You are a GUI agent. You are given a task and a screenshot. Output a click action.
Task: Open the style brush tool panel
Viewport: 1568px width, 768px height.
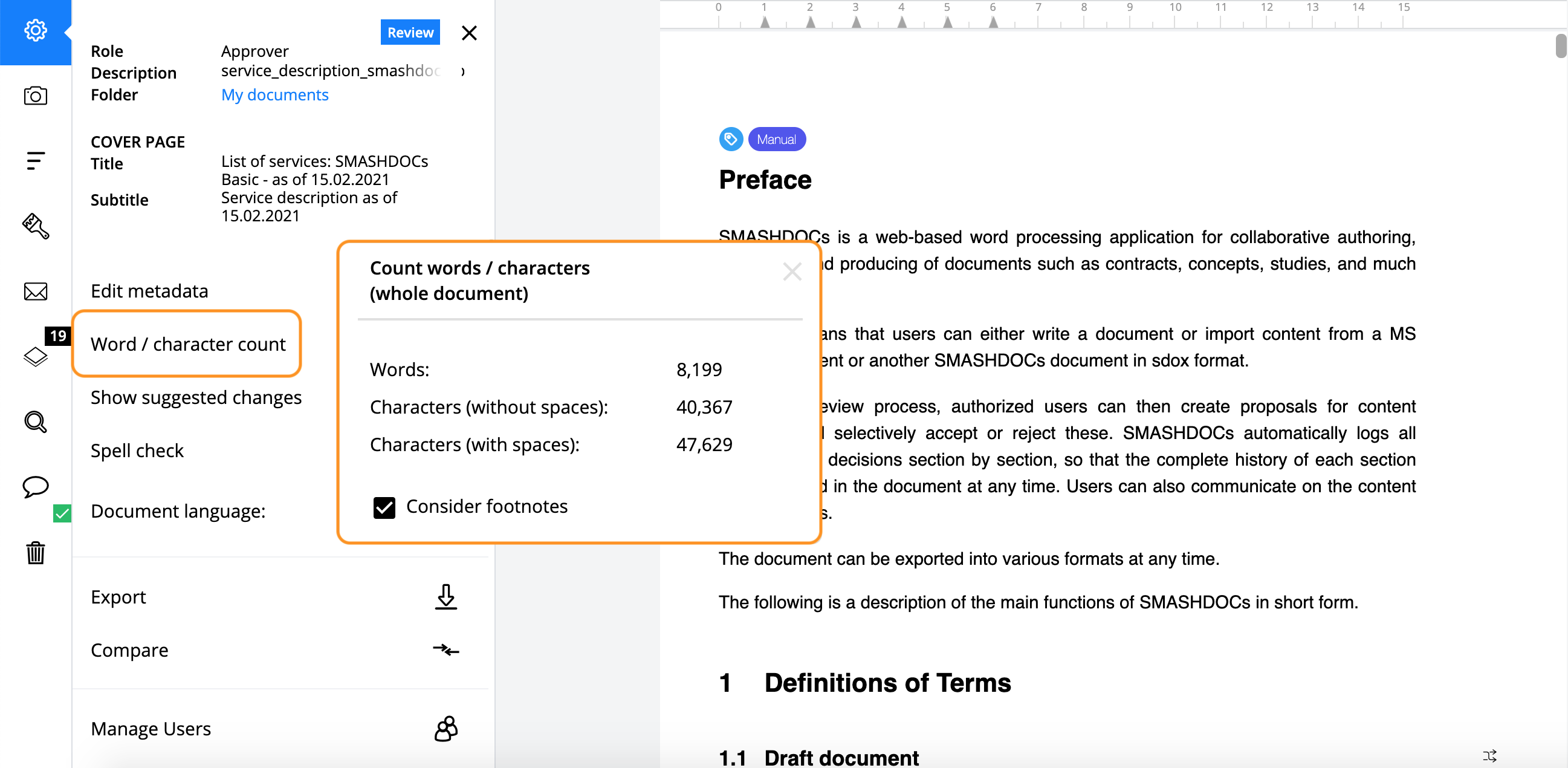(35, 226)
